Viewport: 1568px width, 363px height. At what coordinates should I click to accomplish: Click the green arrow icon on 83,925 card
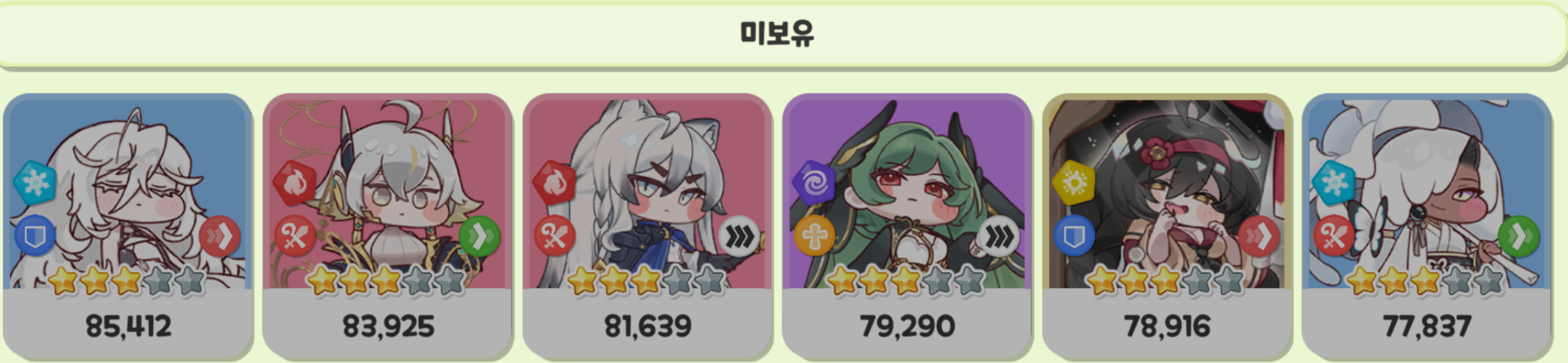coord(480,238)
